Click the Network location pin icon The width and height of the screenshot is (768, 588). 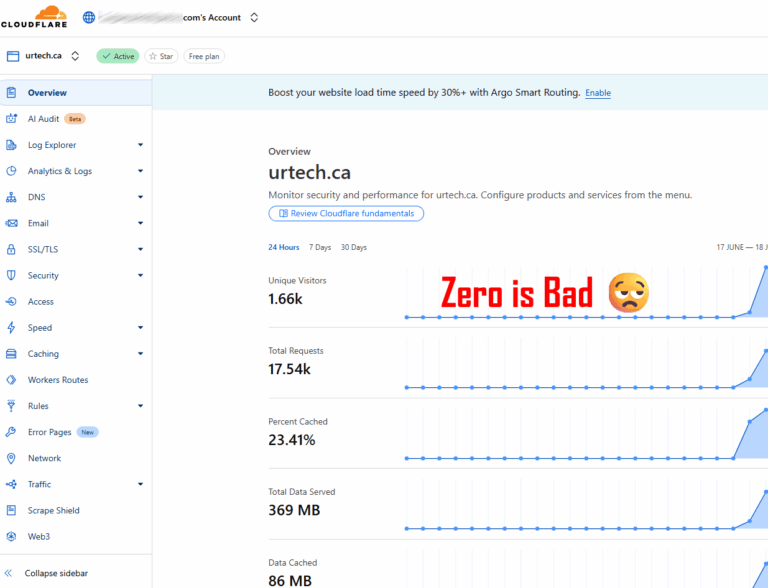[11, 458]
